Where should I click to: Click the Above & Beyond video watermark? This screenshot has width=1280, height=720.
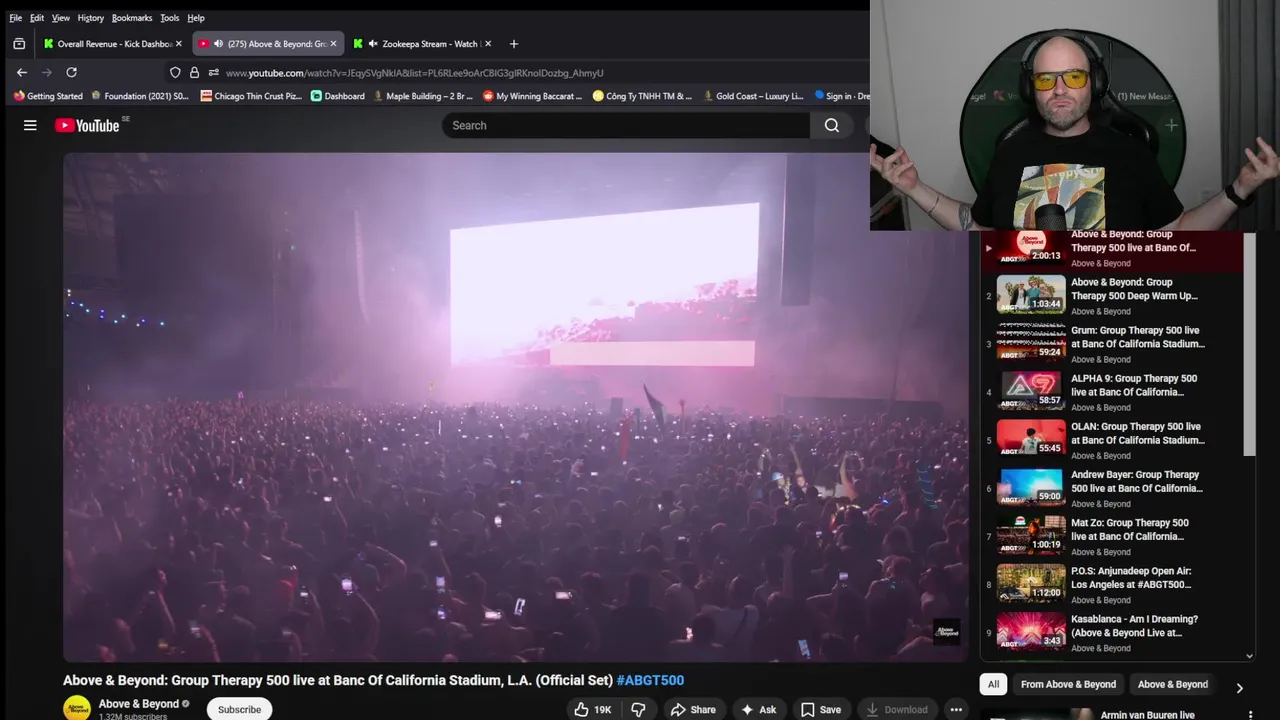tap(946, 631)
